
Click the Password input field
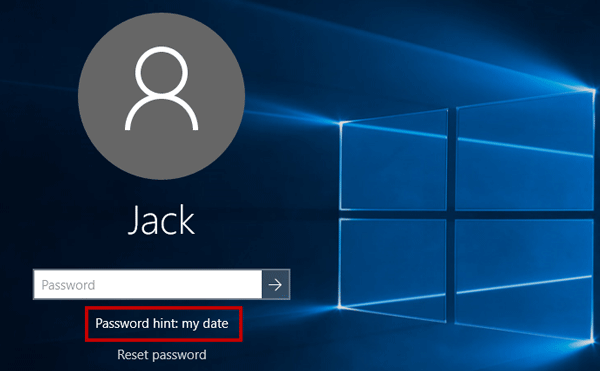click(x=148, y=285)
